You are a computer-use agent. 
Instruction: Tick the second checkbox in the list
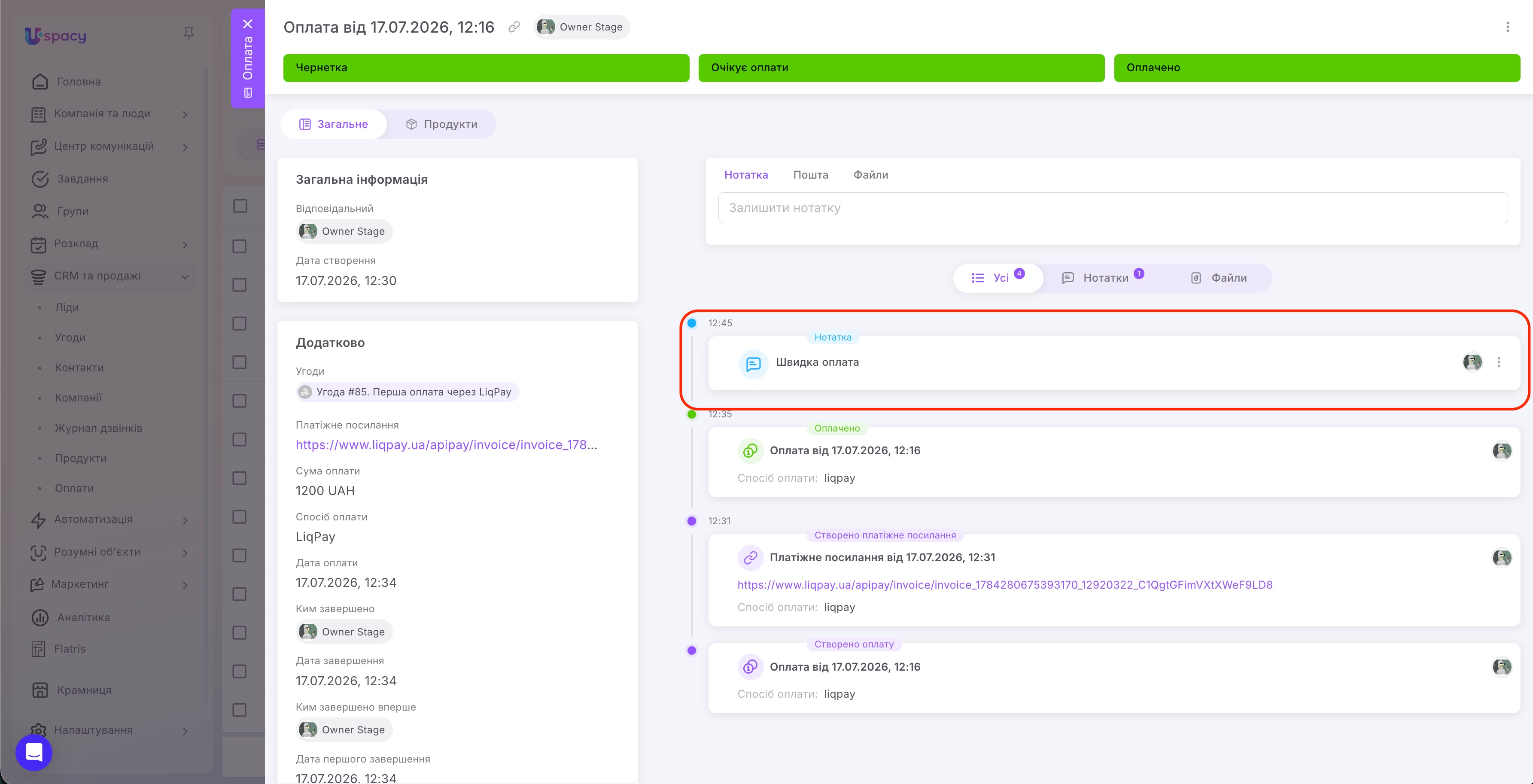[x=240, y=246]
